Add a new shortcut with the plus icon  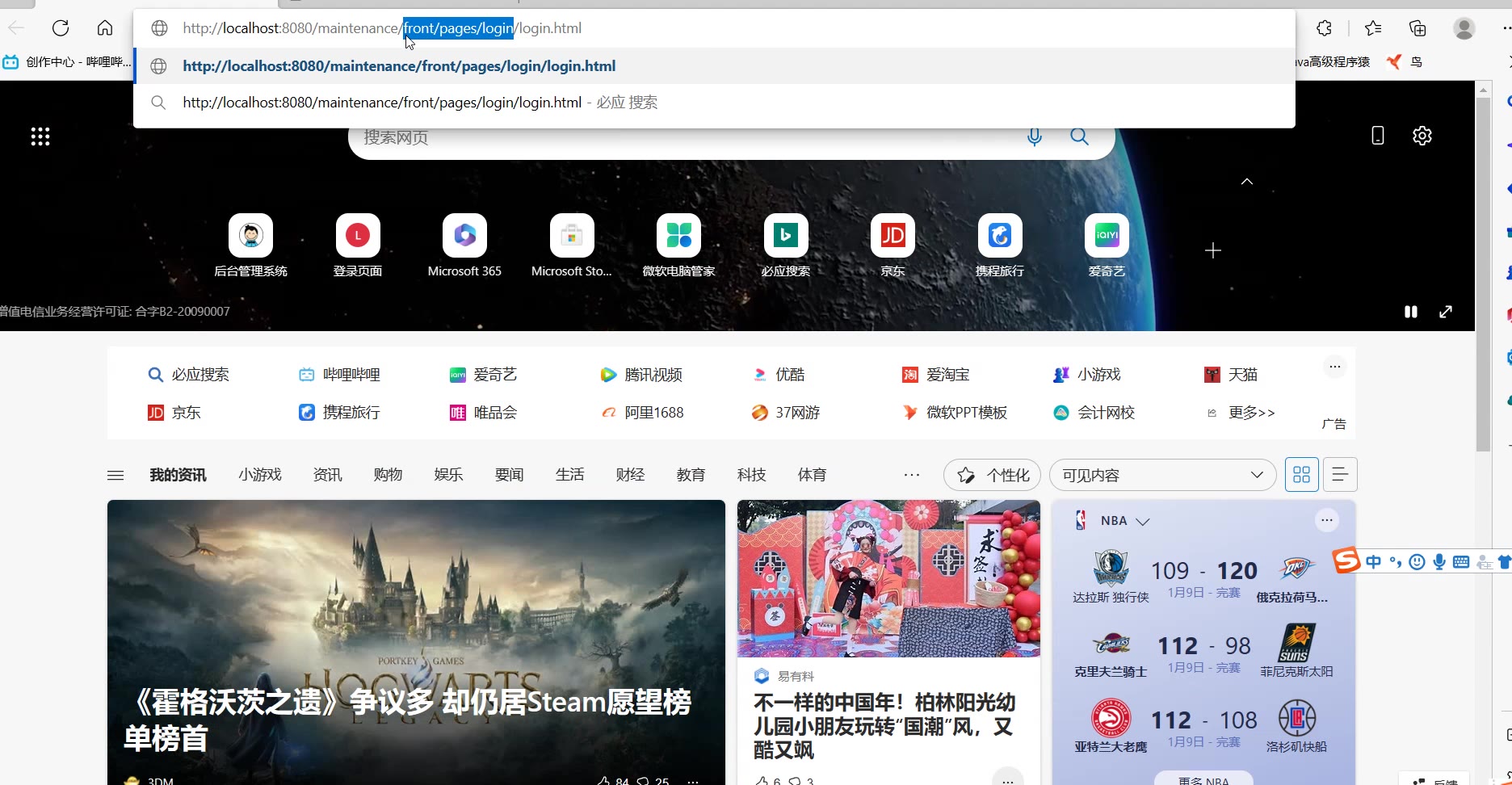[1212, 250]
